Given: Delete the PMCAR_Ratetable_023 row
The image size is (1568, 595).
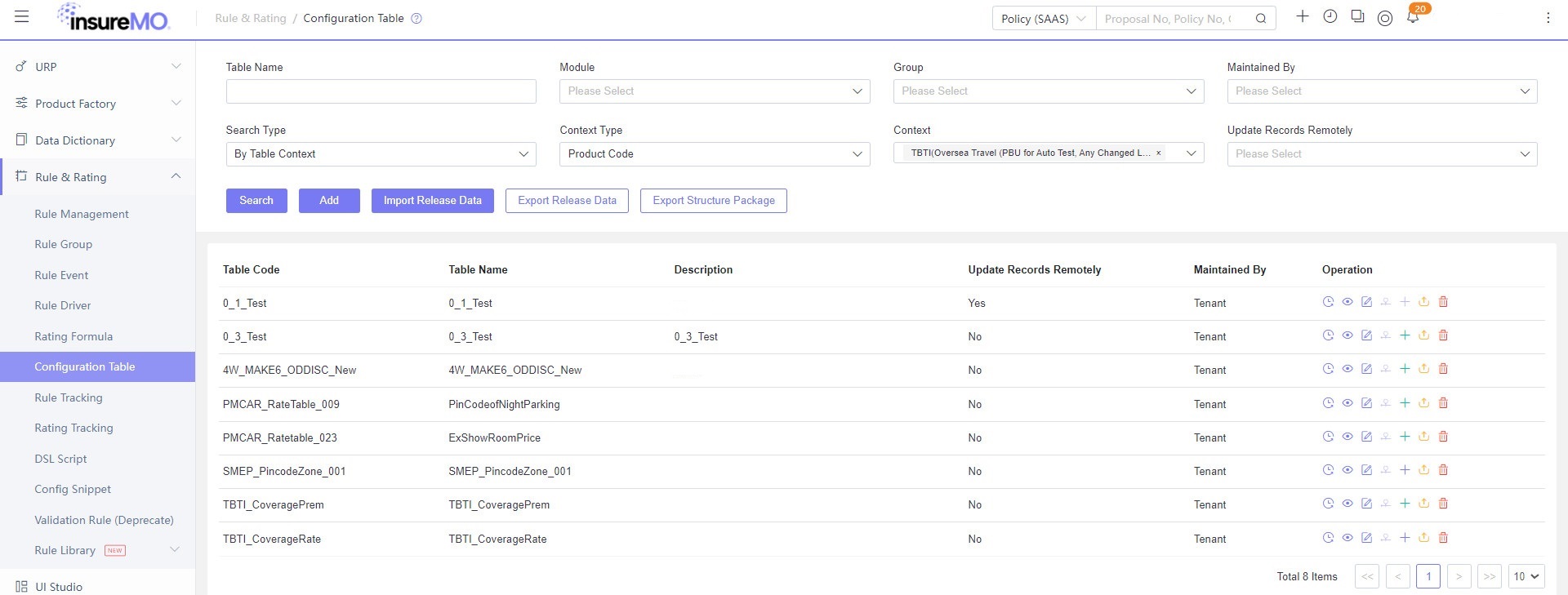Looking at the screenshot, I should [1443, 437].
